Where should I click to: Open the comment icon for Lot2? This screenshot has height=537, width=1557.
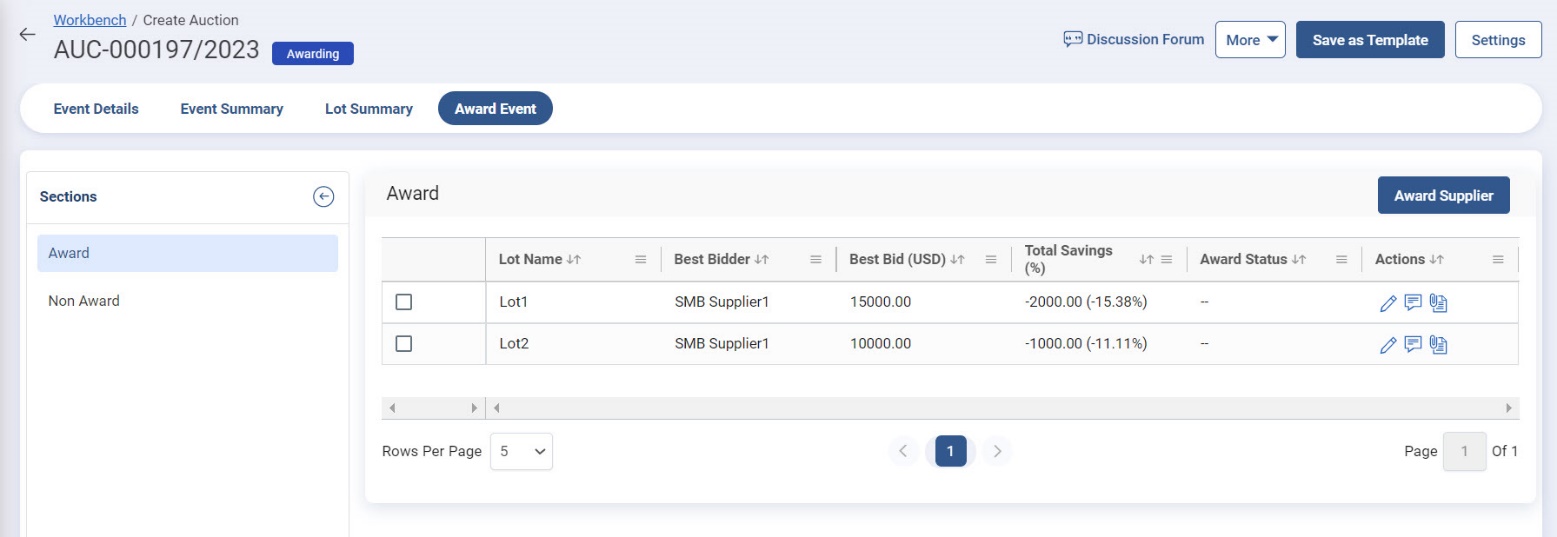point(1413,345)
